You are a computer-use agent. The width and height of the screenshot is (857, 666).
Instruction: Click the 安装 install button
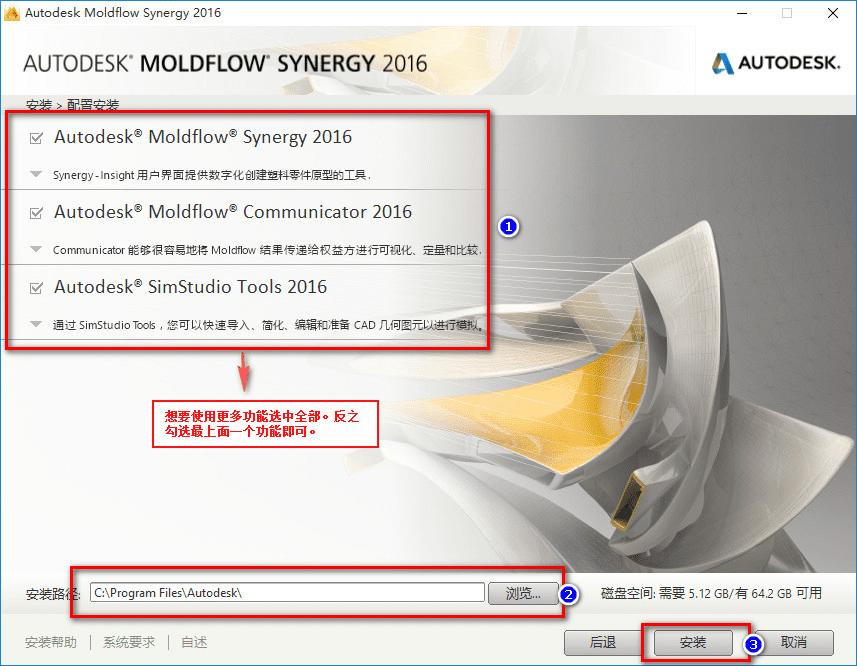tap(692, 643)
